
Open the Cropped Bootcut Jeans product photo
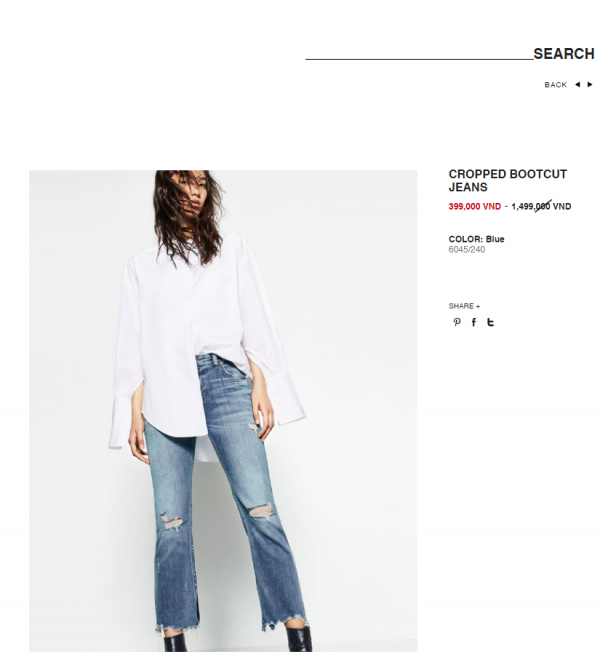[x=223, y=411]
